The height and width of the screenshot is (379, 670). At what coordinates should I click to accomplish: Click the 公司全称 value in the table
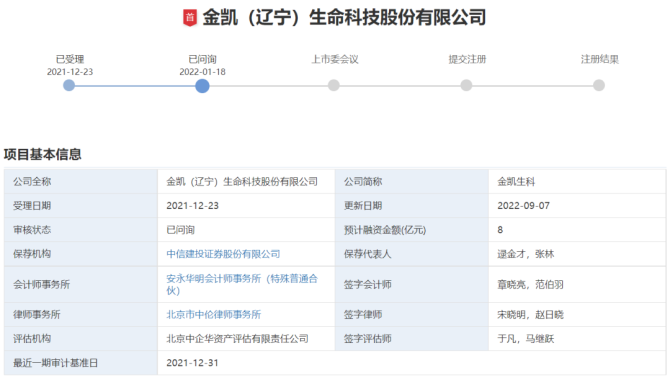tap(242, 182)
